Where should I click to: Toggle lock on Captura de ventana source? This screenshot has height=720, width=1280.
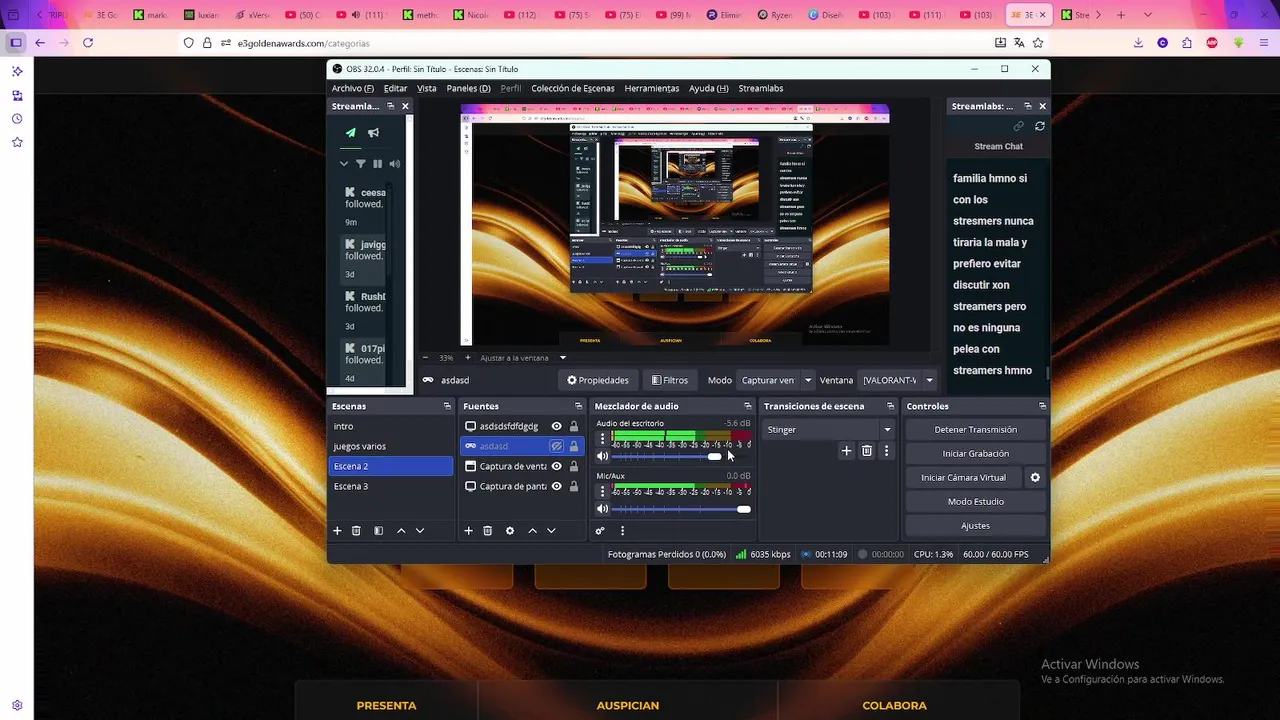pos(574,466)
